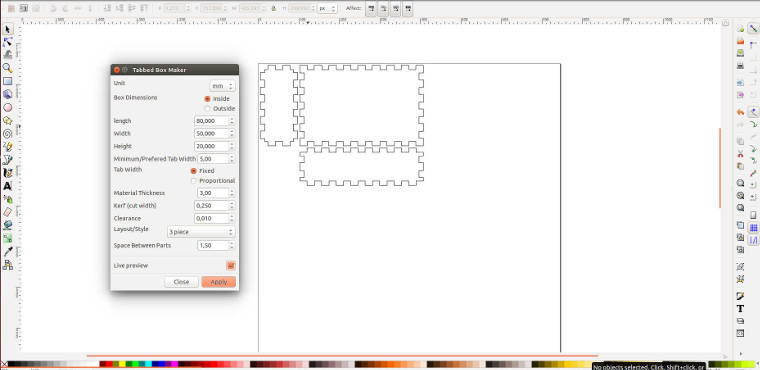Pick the yellow swatch in palette

pyautogui.click(x=122, y=364)
